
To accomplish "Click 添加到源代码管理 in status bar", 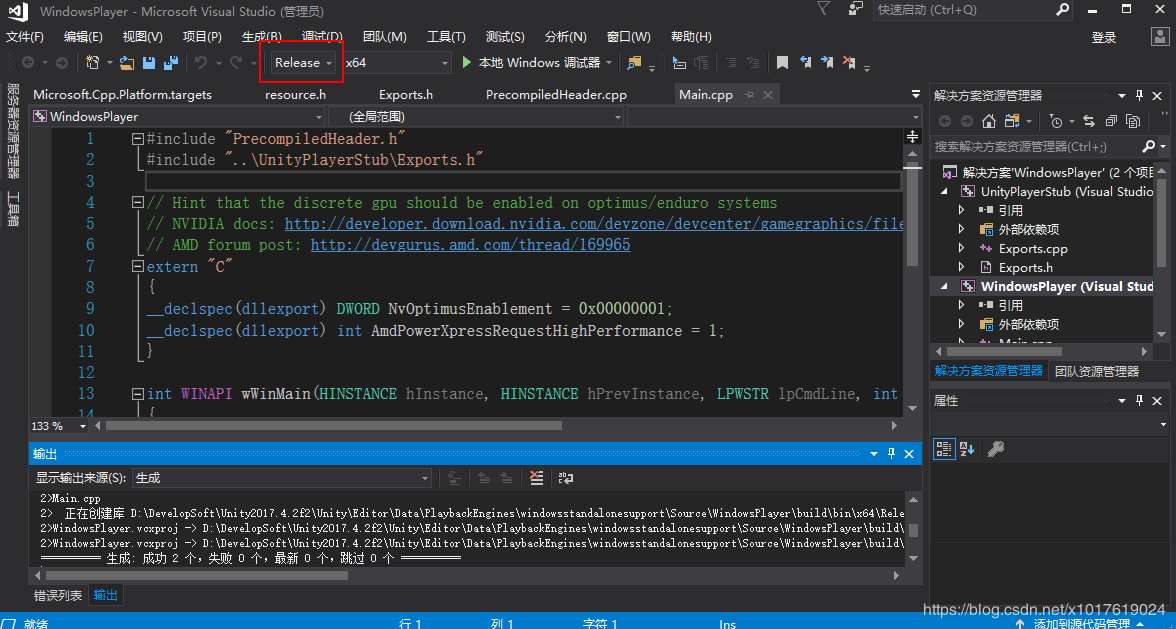I will [x=1082, y=624].
